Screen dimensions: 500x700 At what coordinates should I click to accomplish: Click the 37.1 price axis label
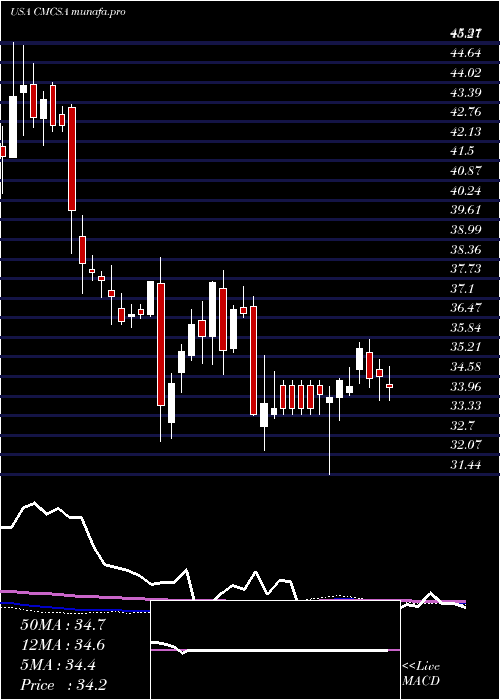462,288
